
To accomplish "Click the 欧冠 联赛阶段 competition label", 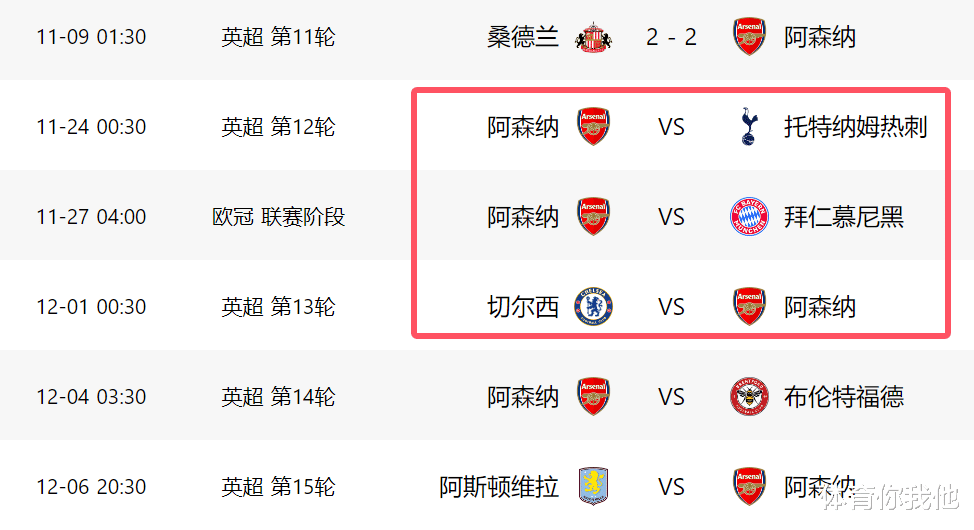I will coord(279,217).
